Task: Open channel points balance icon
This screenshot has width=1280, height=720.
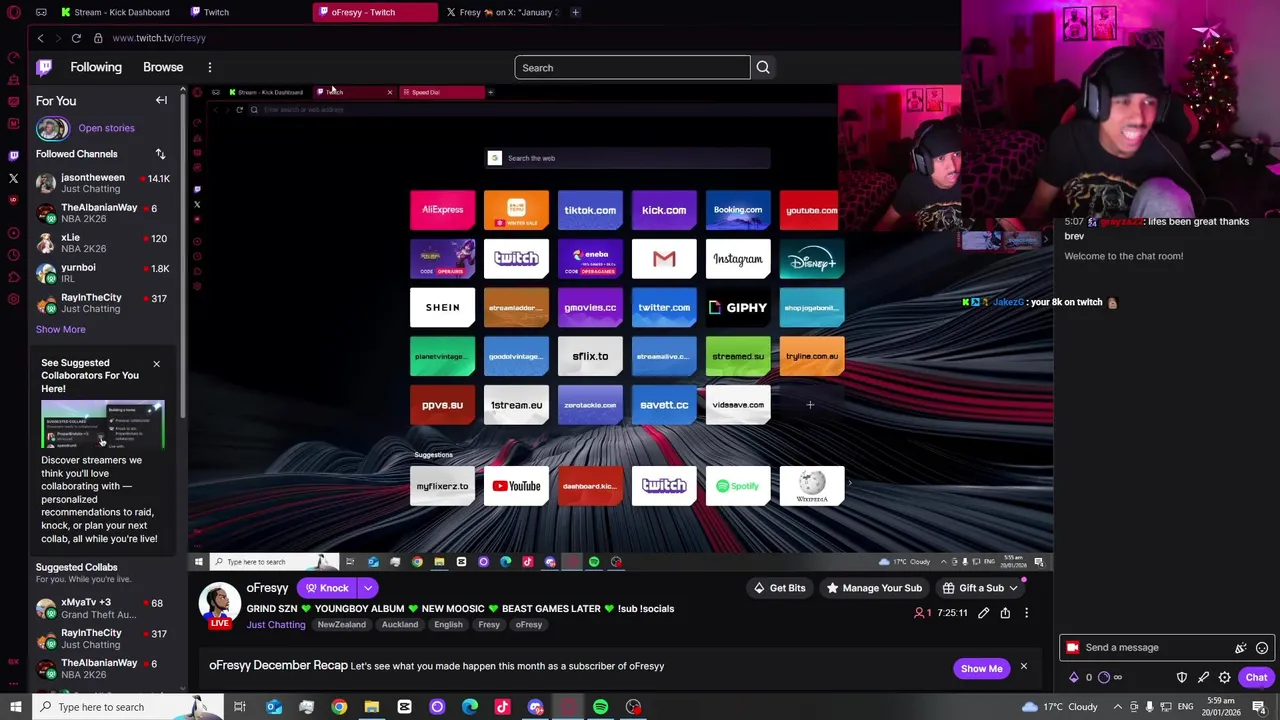Action: [x=1104, y=677]
